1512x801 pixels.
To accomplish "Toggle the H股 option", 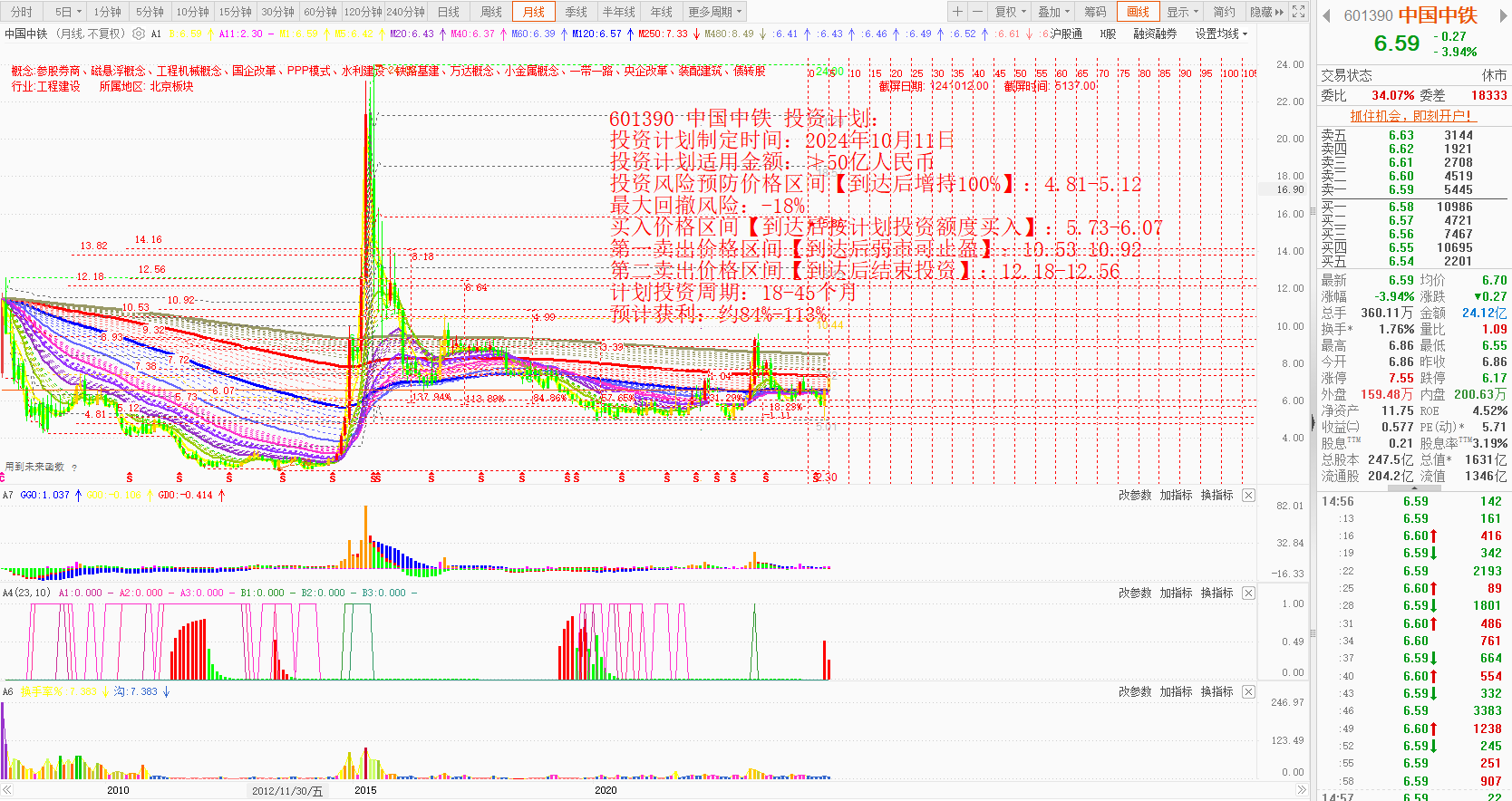I will coord(1108,34).
